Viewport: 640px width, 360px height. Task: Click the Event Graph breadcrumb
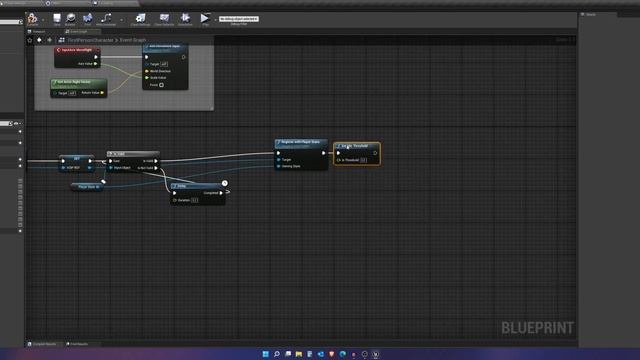pos(133,40)
